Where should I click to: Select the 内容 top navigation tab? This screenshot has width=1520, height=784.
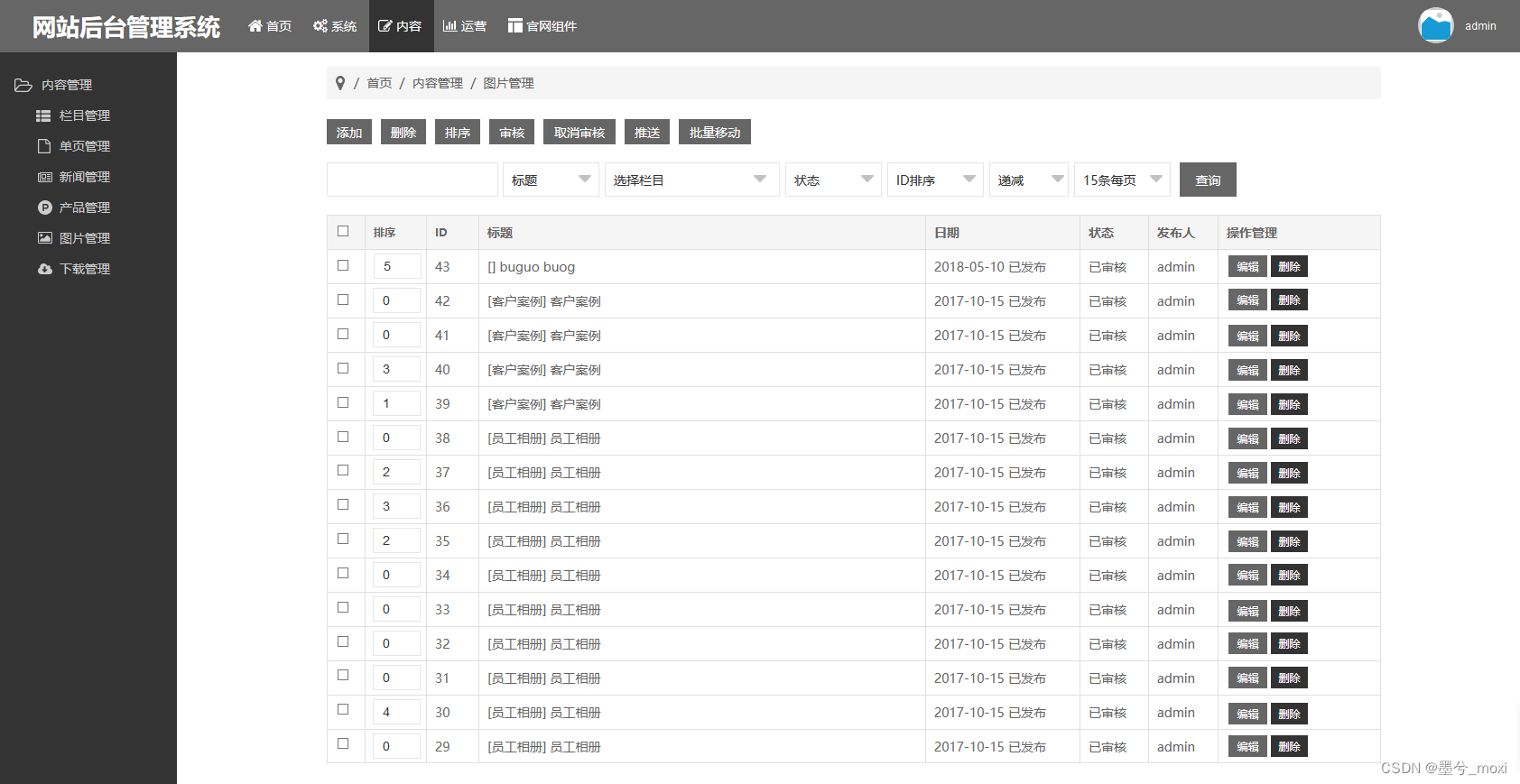coord(401,26)
